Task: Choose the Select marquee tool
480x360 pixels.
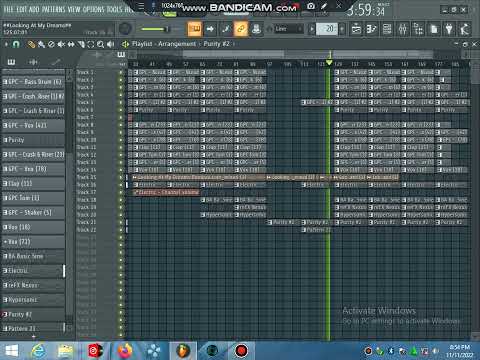Action: [91, 44]
